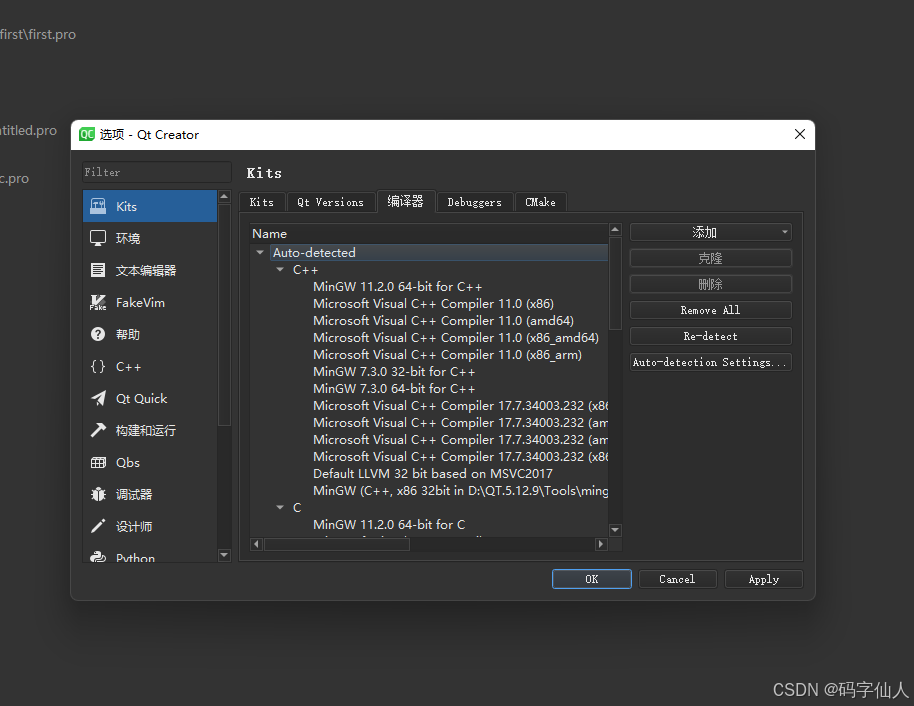Click the 克隆 (Clone) button

click(711, 258)
